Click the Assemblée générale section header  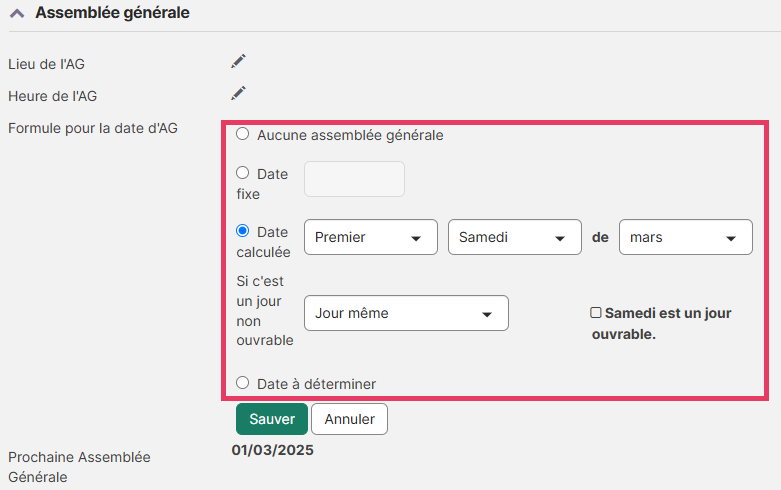112,14
